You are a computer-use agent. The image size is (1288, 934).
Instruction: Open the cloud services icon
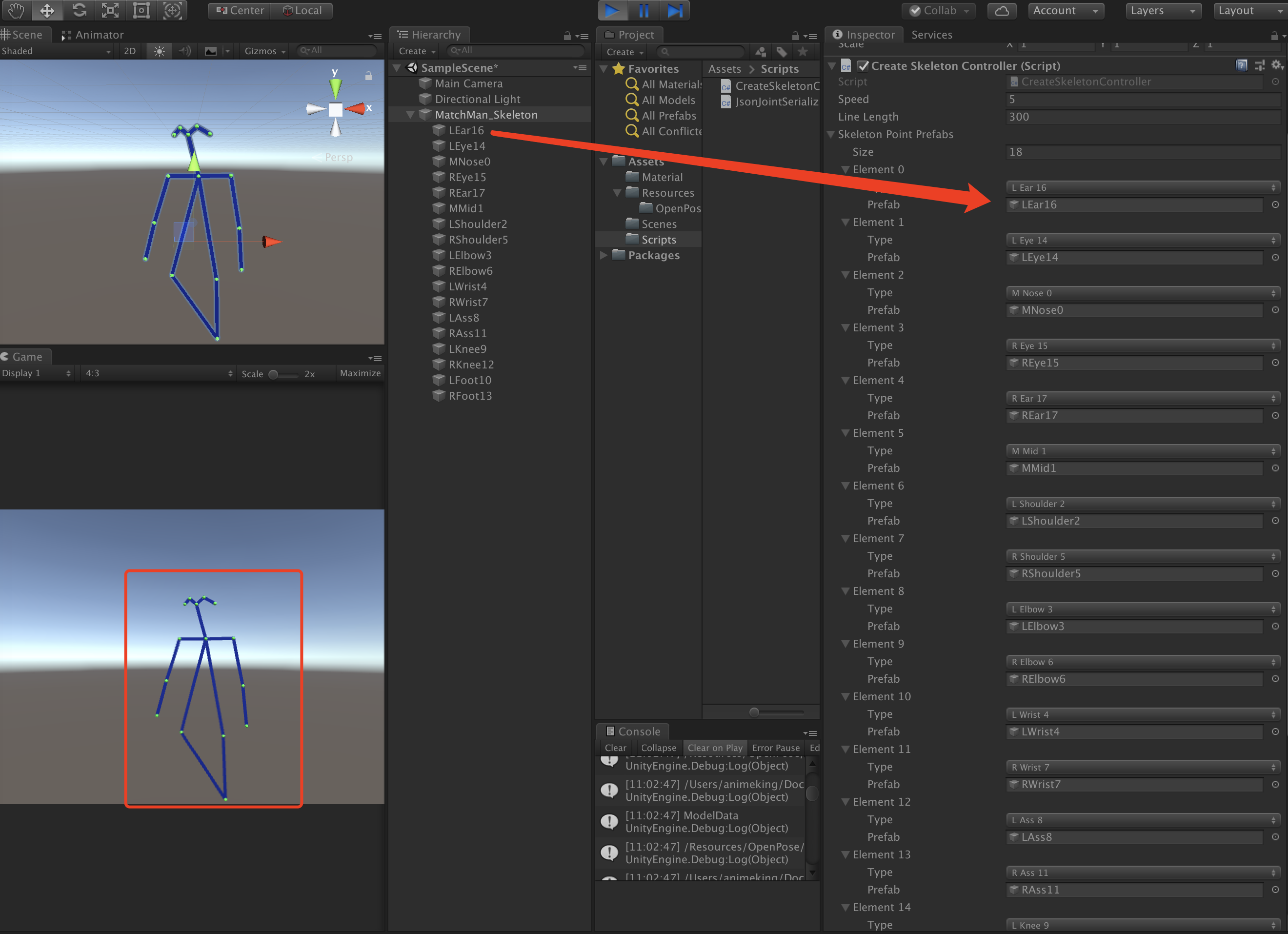[1002, 10]
